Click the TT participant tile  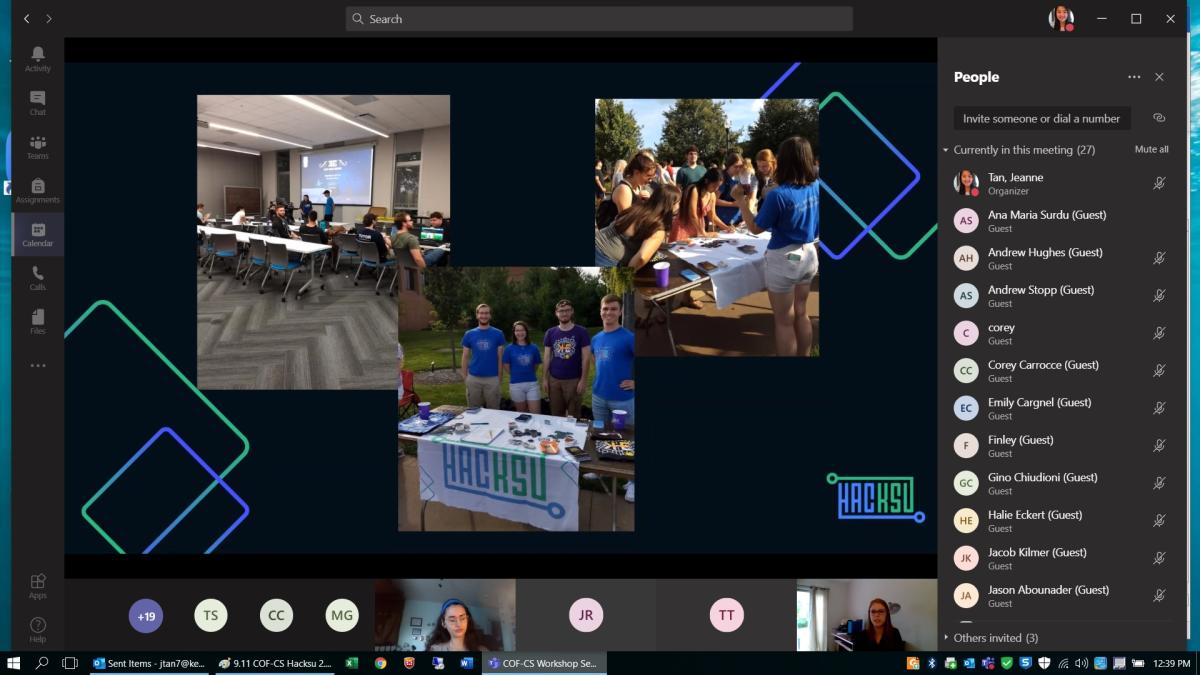coord(727,616)
